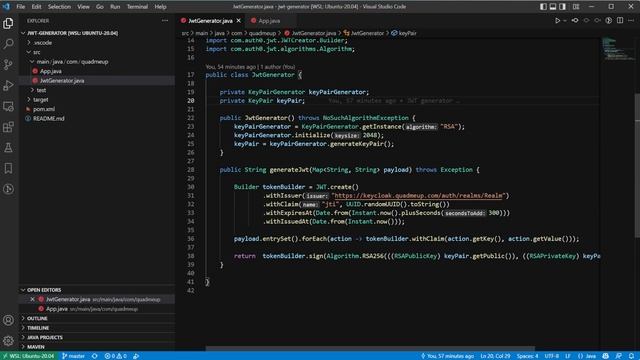Expand the test folder
Screen dimensions: 640x360
(97, 90)
